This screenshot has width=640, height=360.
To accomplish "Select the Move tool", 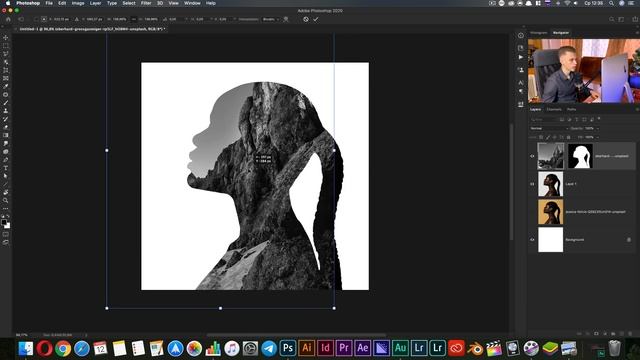I will pos(6,38).
